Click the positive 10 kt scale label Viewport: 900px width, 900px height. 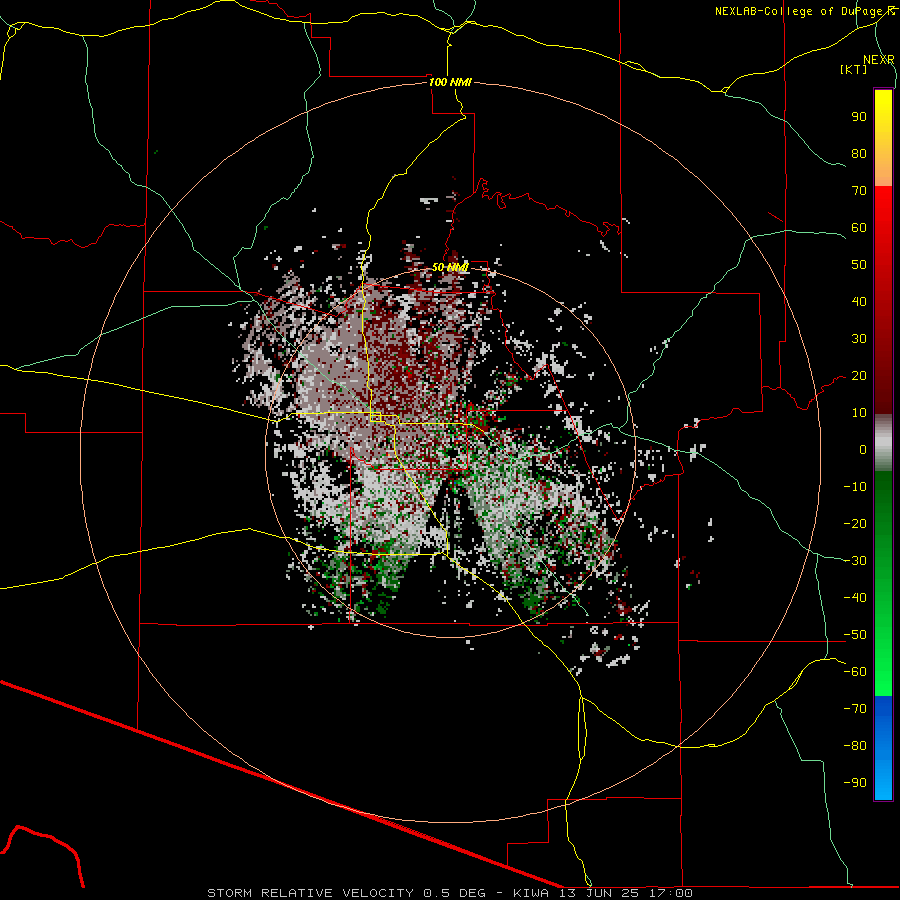859,413
